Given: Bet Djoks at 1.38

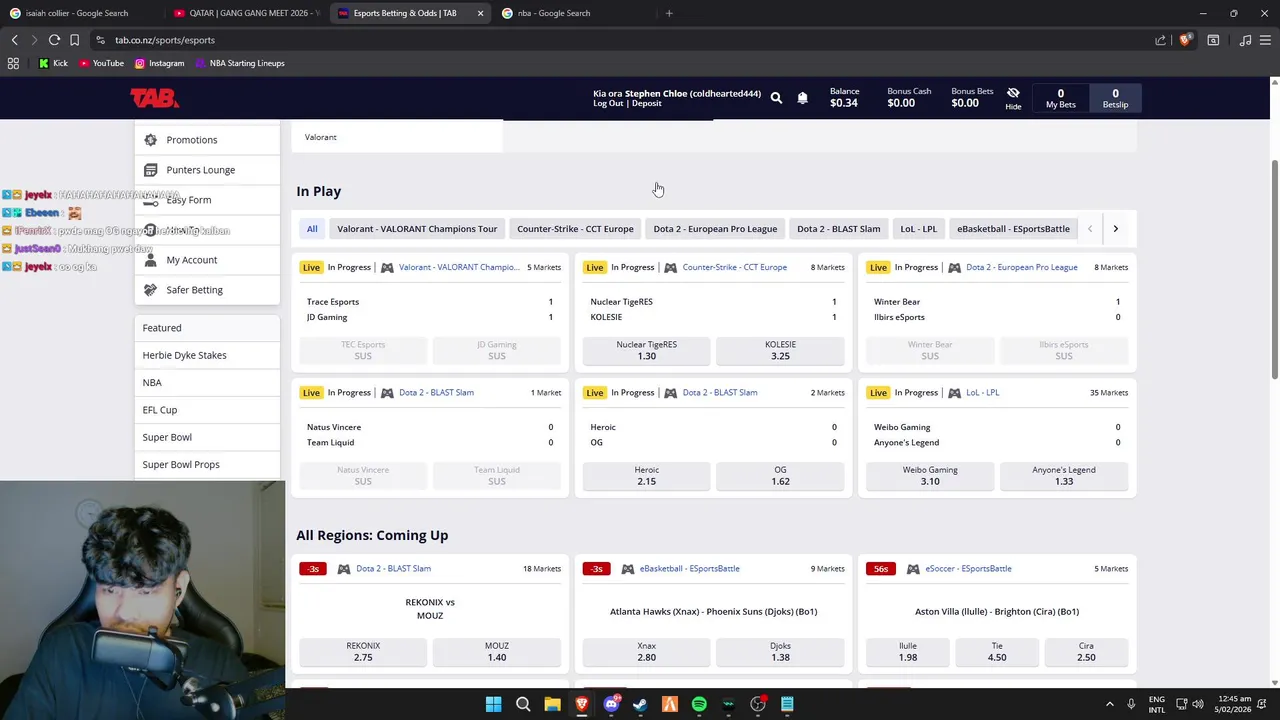Looking at the screenshot, I should click(780, 651).
